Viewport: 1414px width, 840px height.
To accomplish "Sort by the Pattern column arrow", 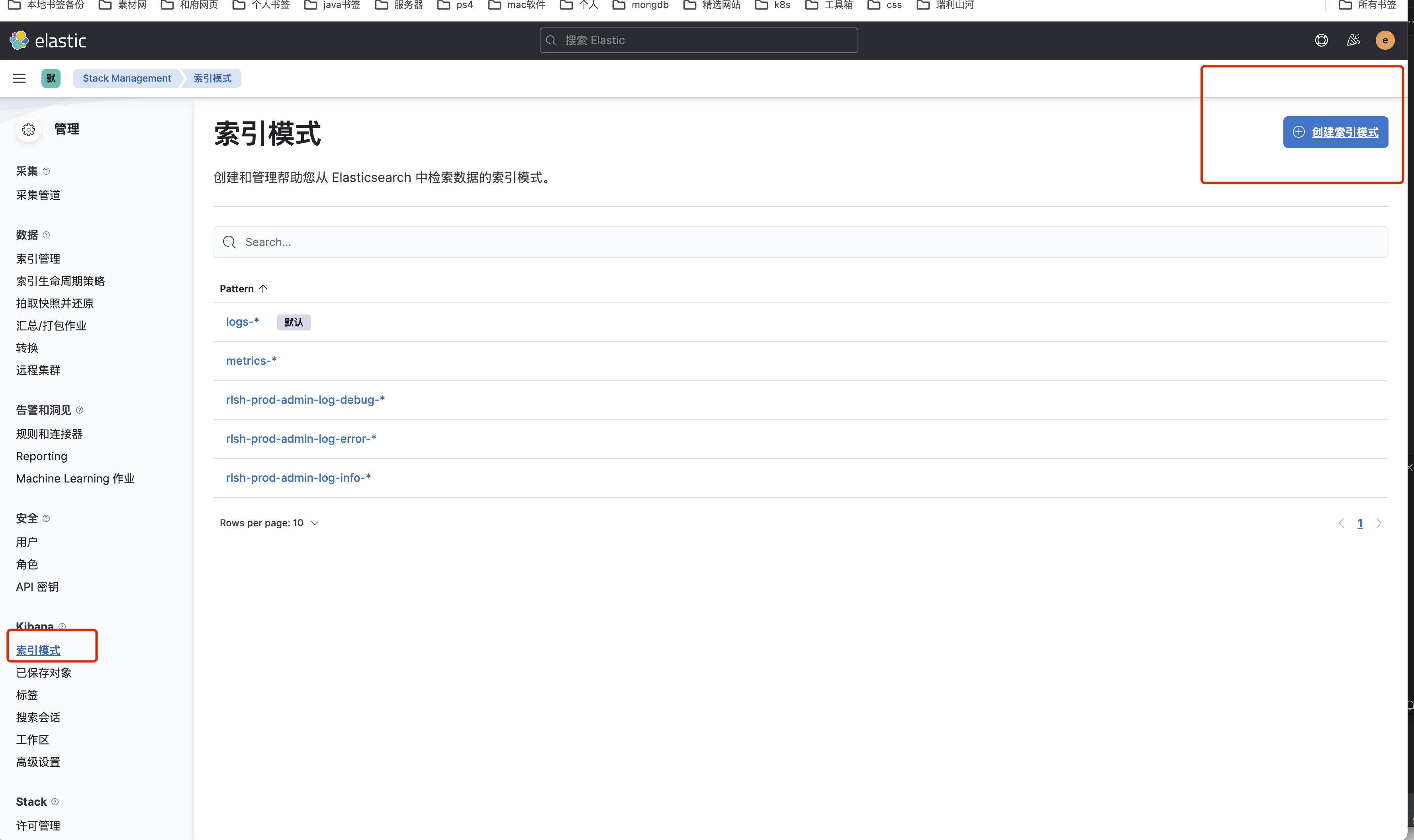I will coord(263,289).
